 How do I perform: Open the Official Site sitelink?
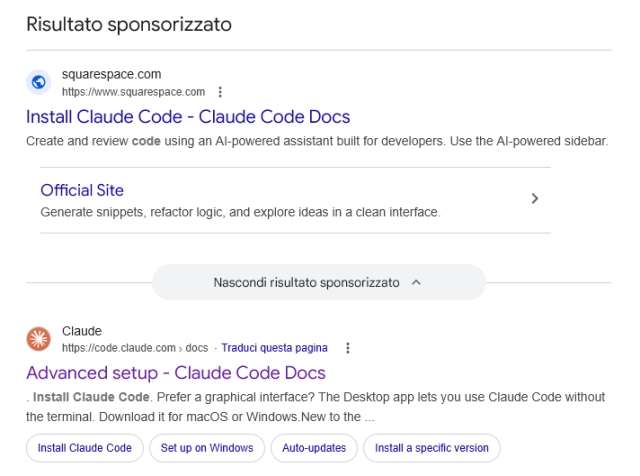coord(82,190)
